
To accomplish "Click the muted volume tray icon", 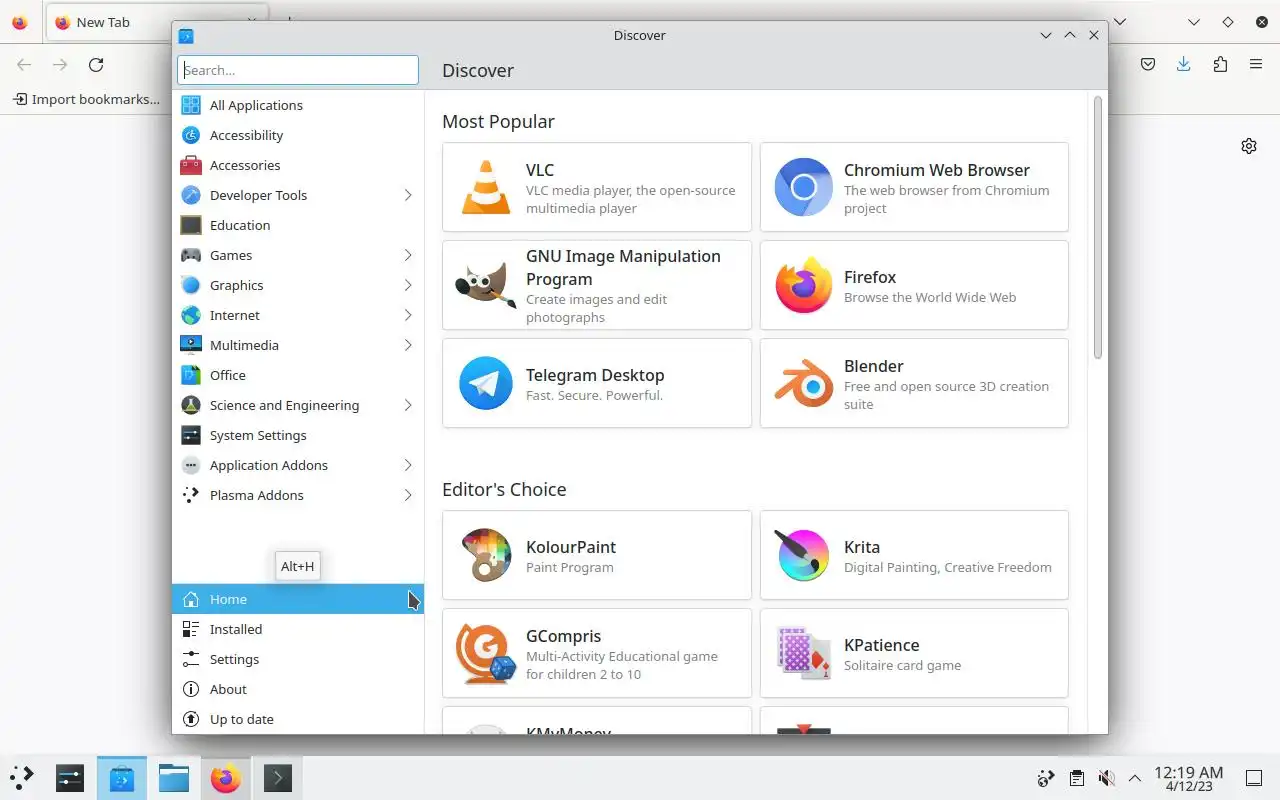I will [1106, 778].
